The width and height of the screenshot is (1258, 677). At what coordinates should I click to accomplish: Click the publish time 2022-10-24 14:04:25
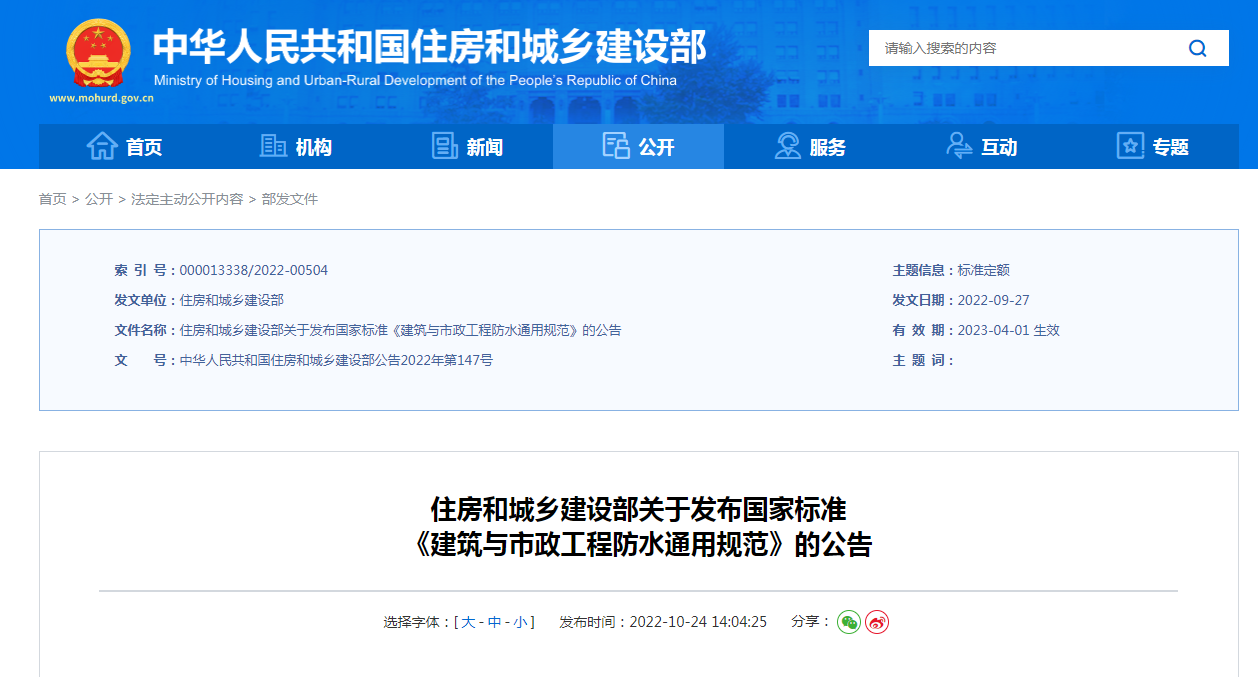[x=697, y=622]
